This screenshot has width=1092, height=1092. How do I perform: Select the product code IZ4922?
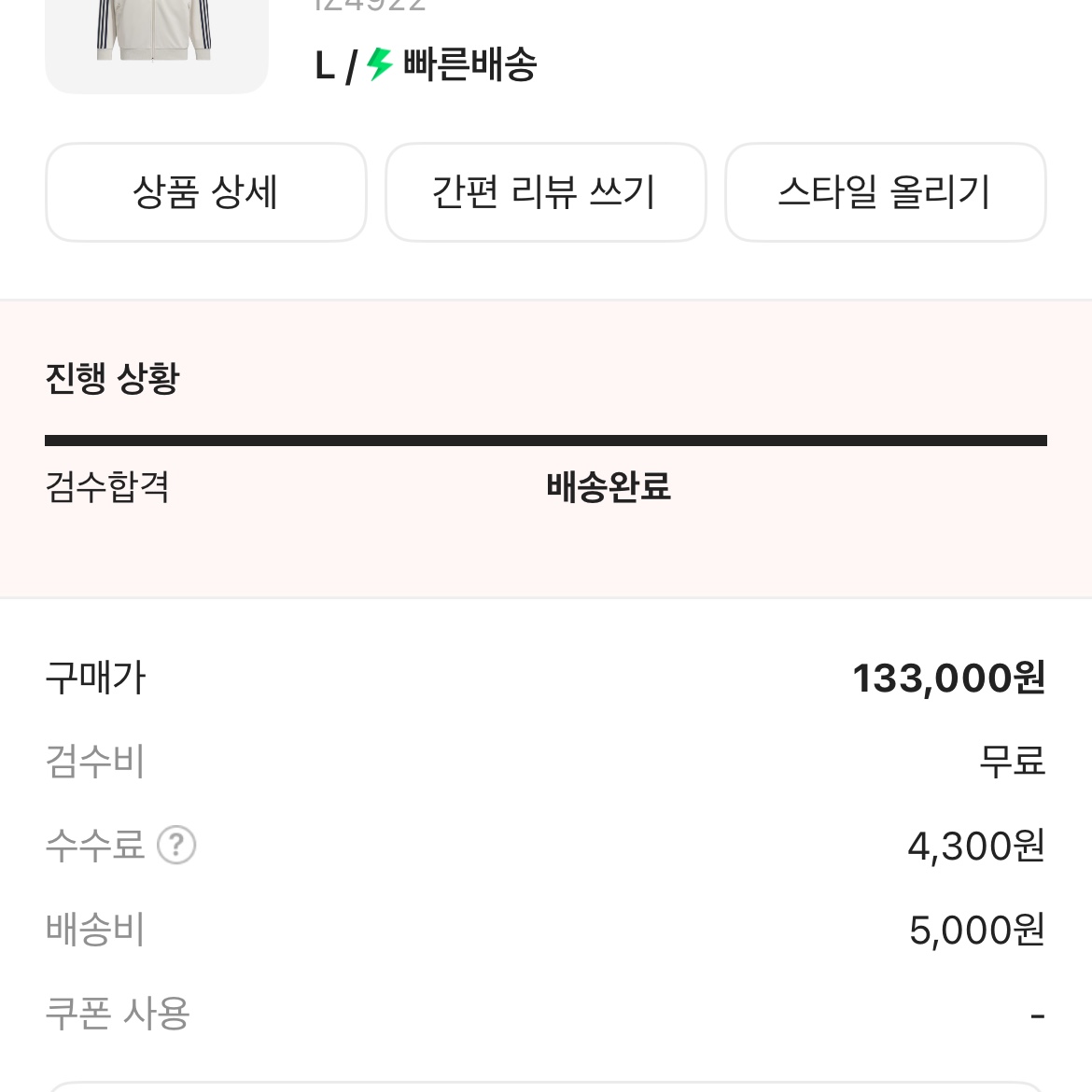(364, 7)
